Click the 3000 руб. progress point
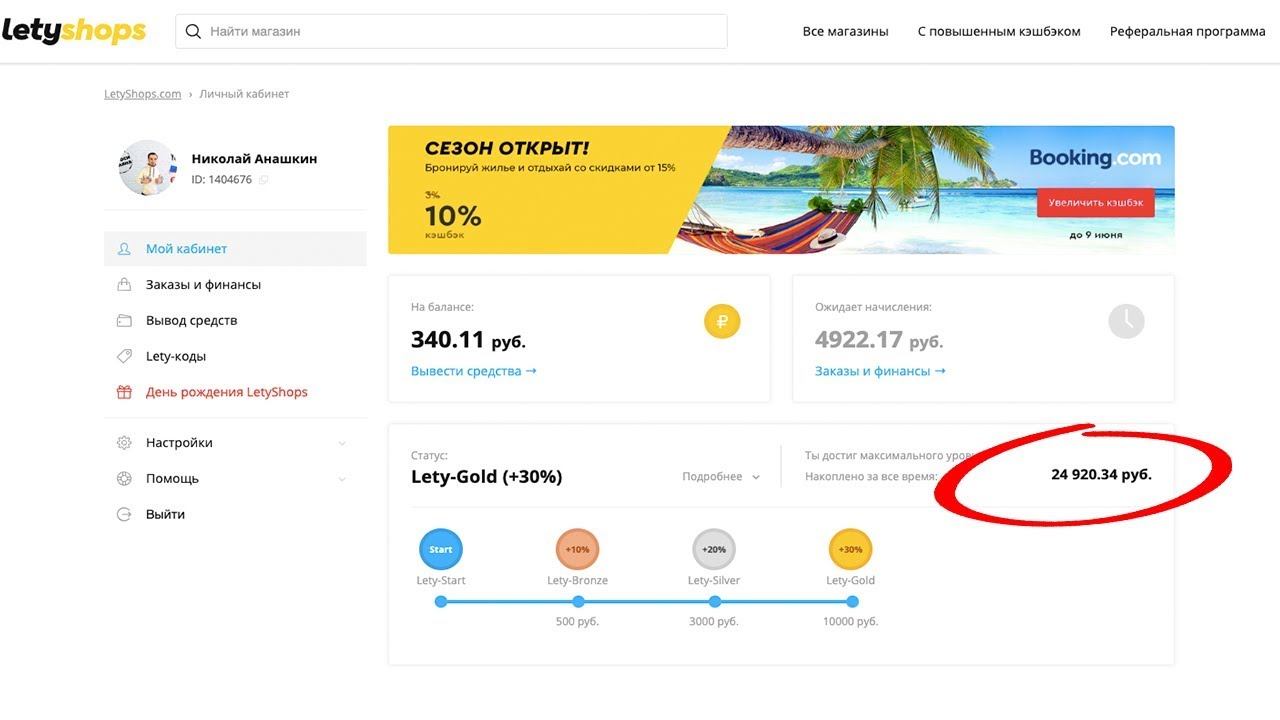1280x720 pixels. tap(714, 602)
